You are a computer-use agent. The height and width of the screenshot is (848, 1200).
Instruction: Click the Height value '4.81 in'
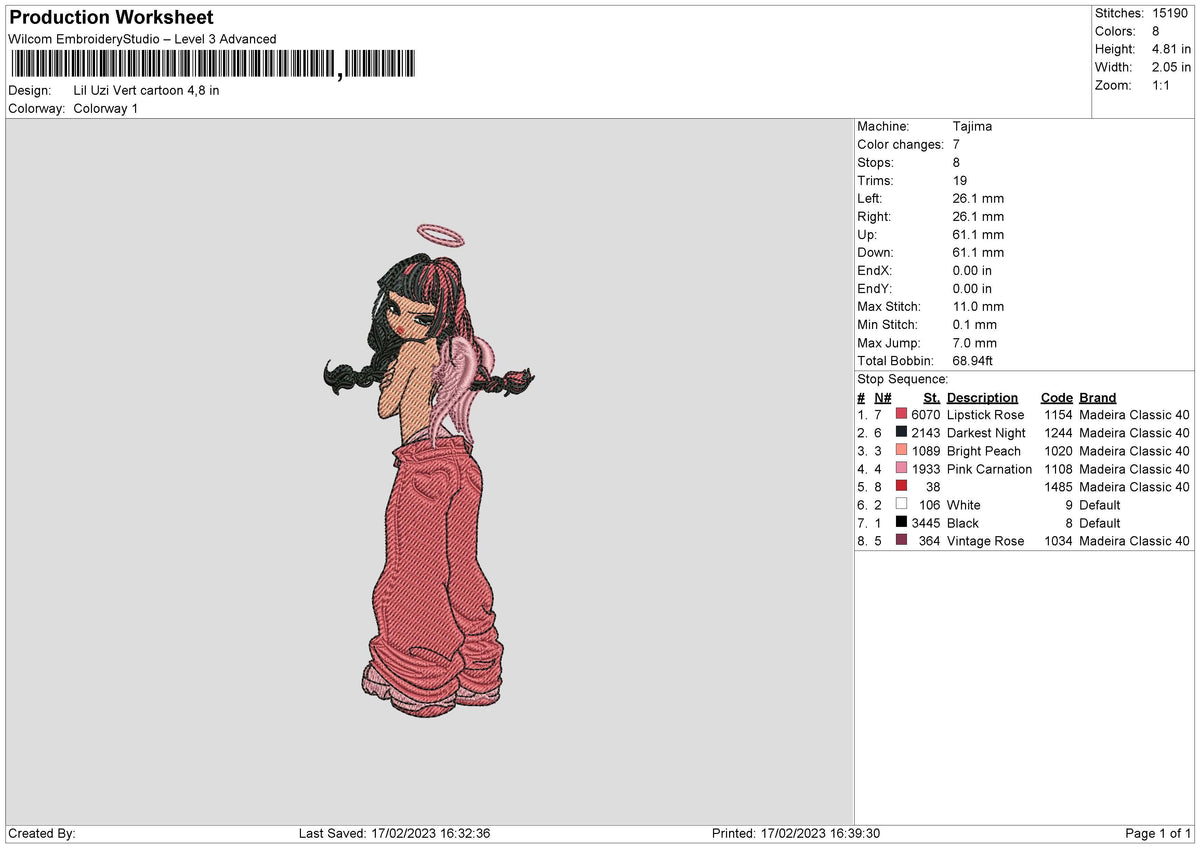[x=1171, y=49]
